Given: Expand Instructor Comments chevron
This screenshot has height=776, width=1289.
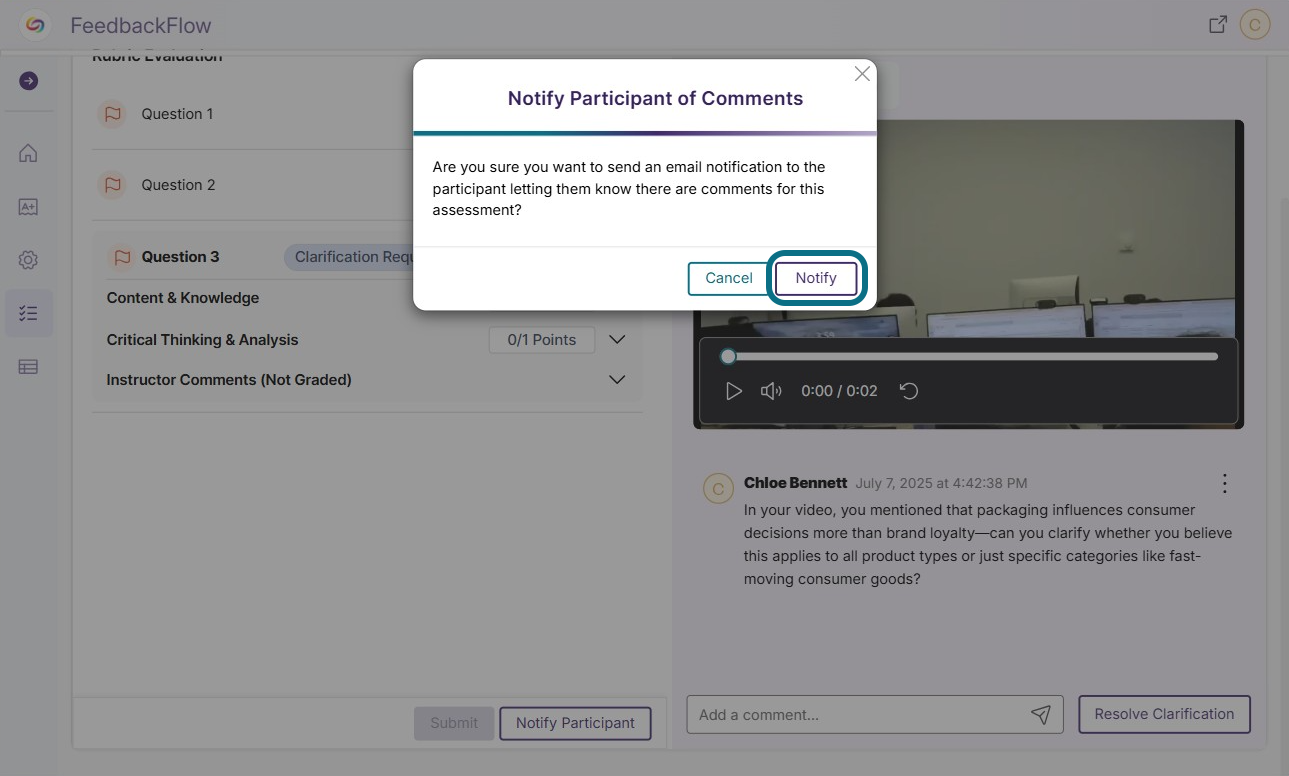Looking at the screenshot, I should pos(617,380).
